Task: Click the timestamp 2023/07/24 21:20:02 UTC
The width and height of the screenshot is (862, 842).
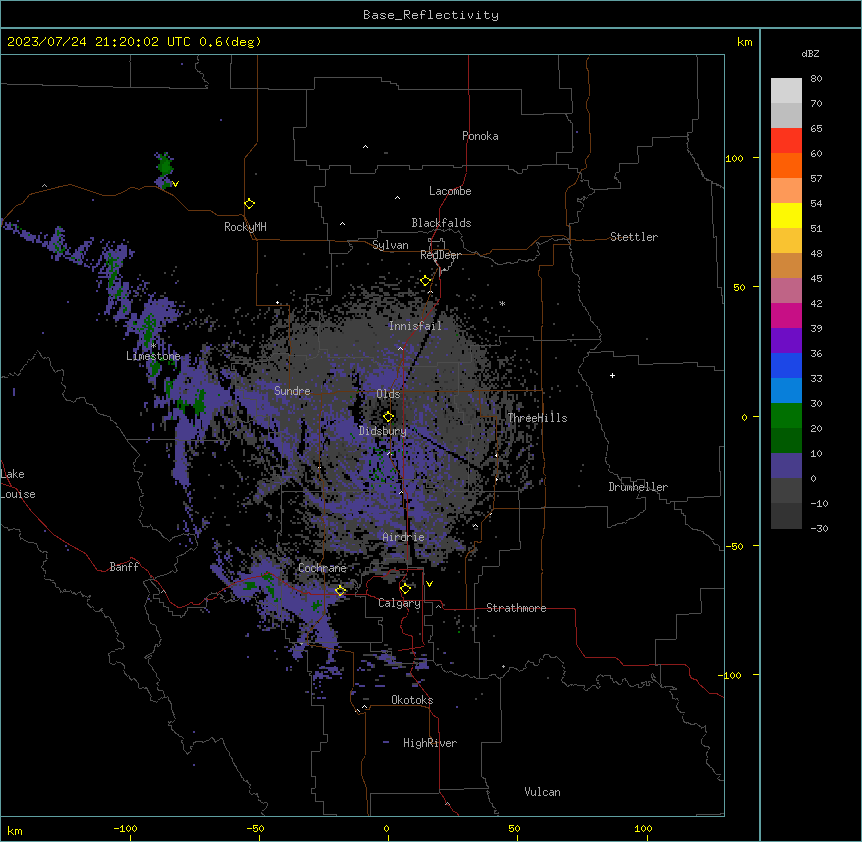Action: click(99, 42)
